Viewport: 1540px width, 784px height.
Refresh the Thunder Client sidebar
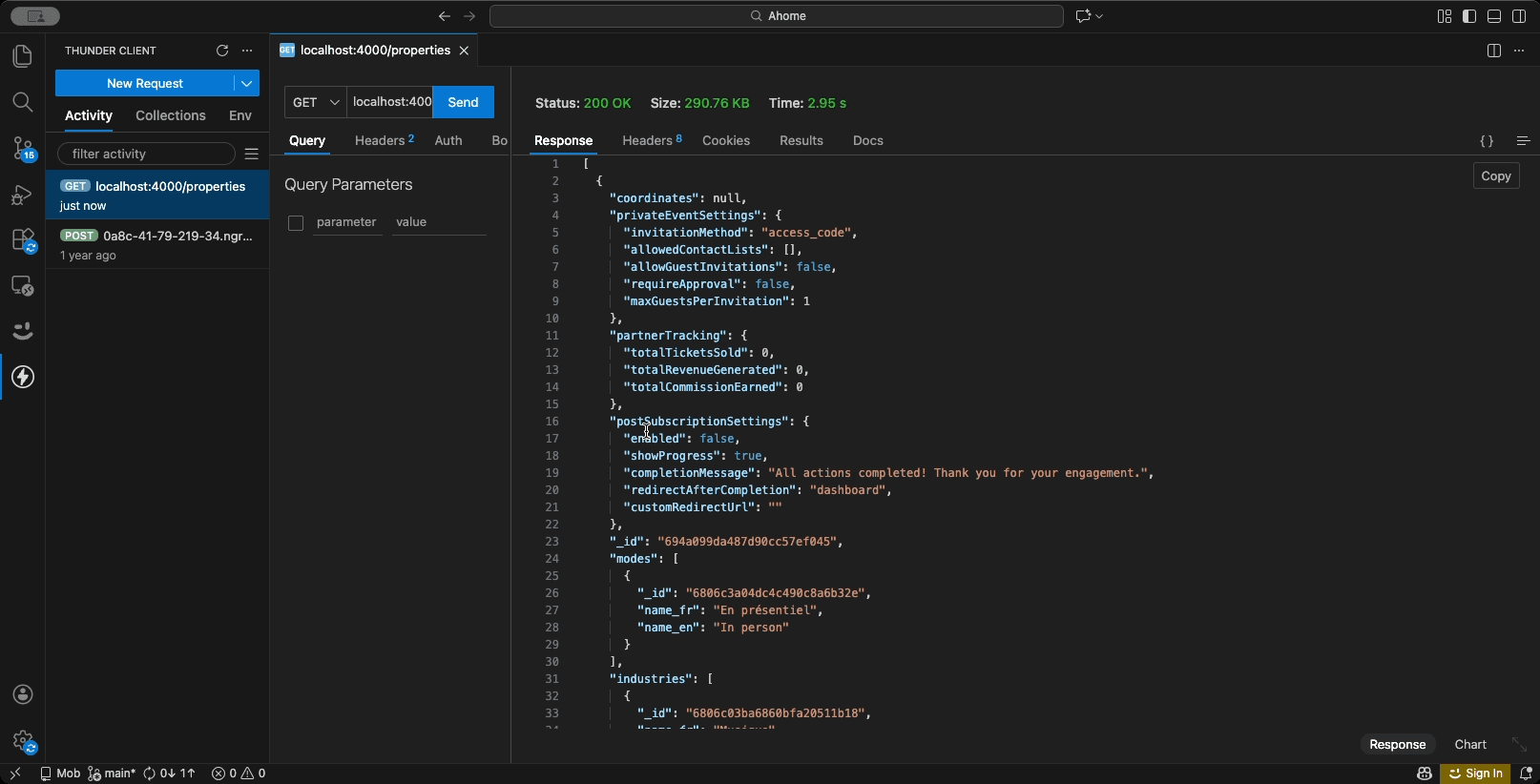click(222, 51)
